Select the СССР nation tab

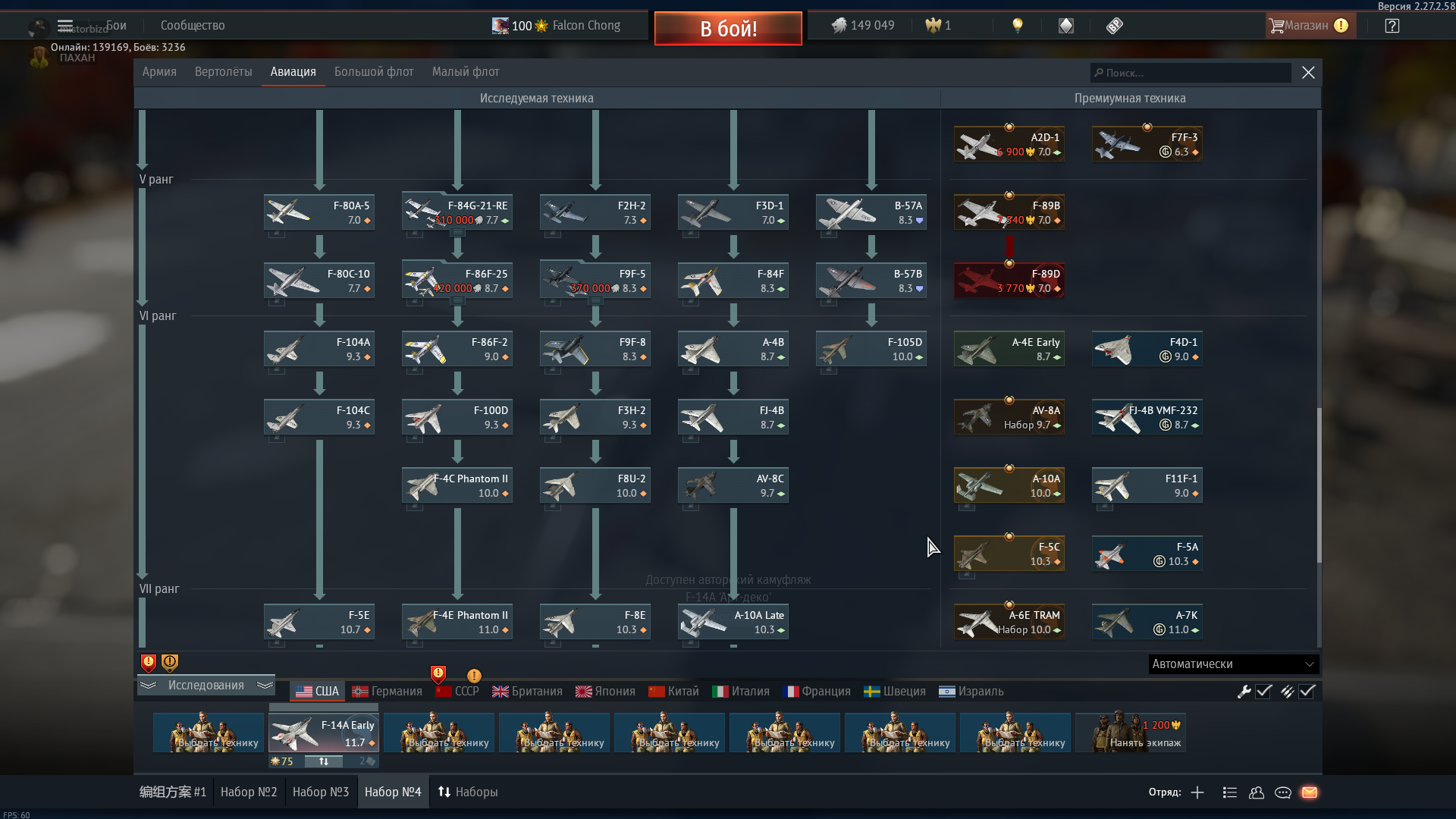click(457, 691)
